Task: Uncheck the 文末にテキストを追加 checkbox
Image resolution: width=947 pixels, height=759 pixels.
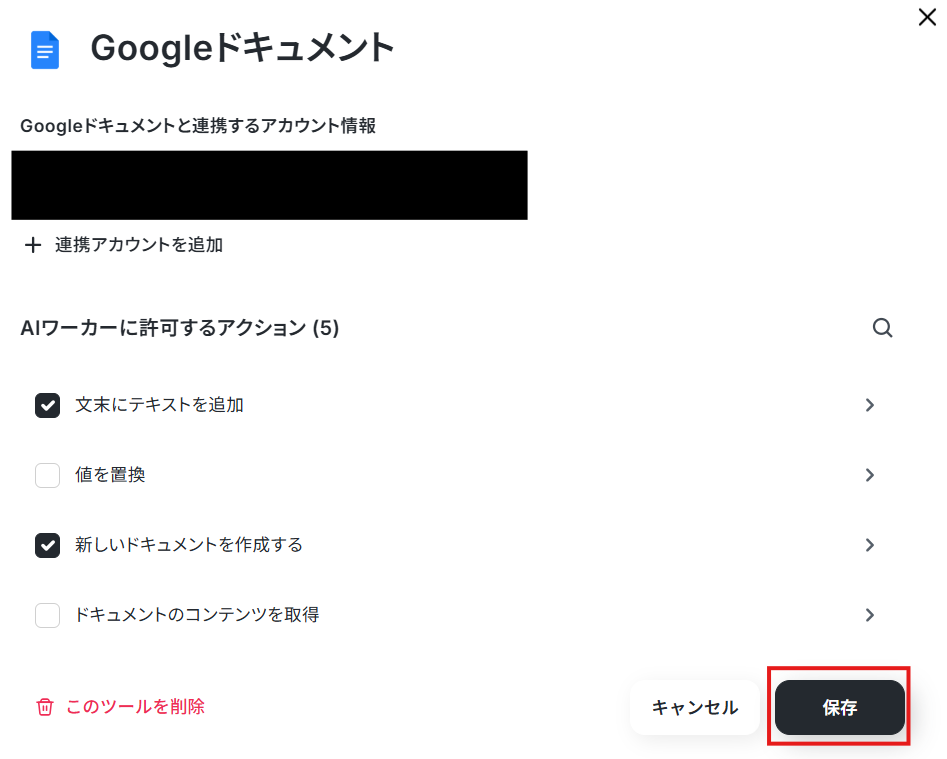Action: pyautogui.click(x=47, y=405)
